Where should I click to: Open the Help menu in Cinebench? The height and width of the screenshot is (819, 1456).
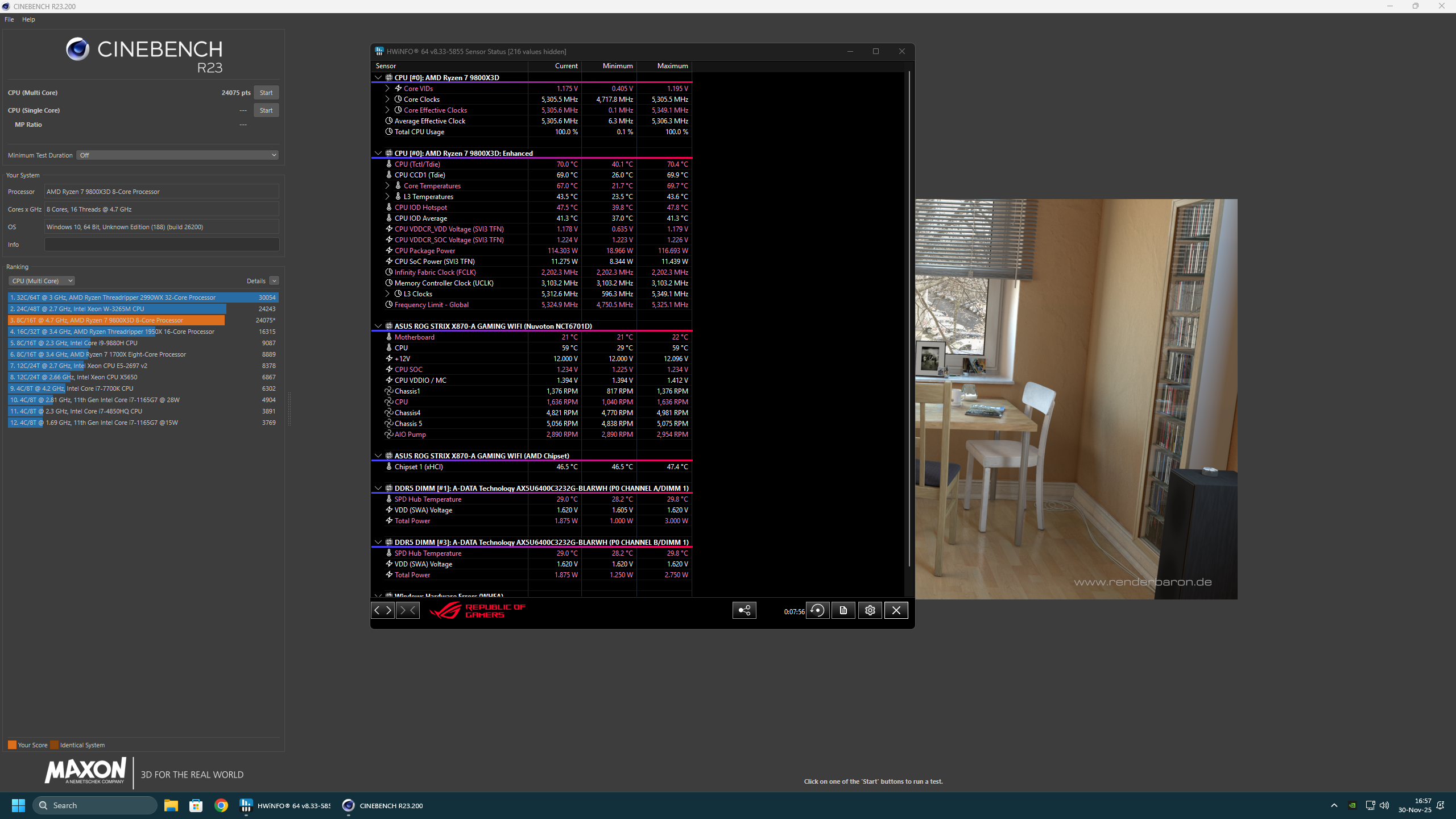point(28,19)
